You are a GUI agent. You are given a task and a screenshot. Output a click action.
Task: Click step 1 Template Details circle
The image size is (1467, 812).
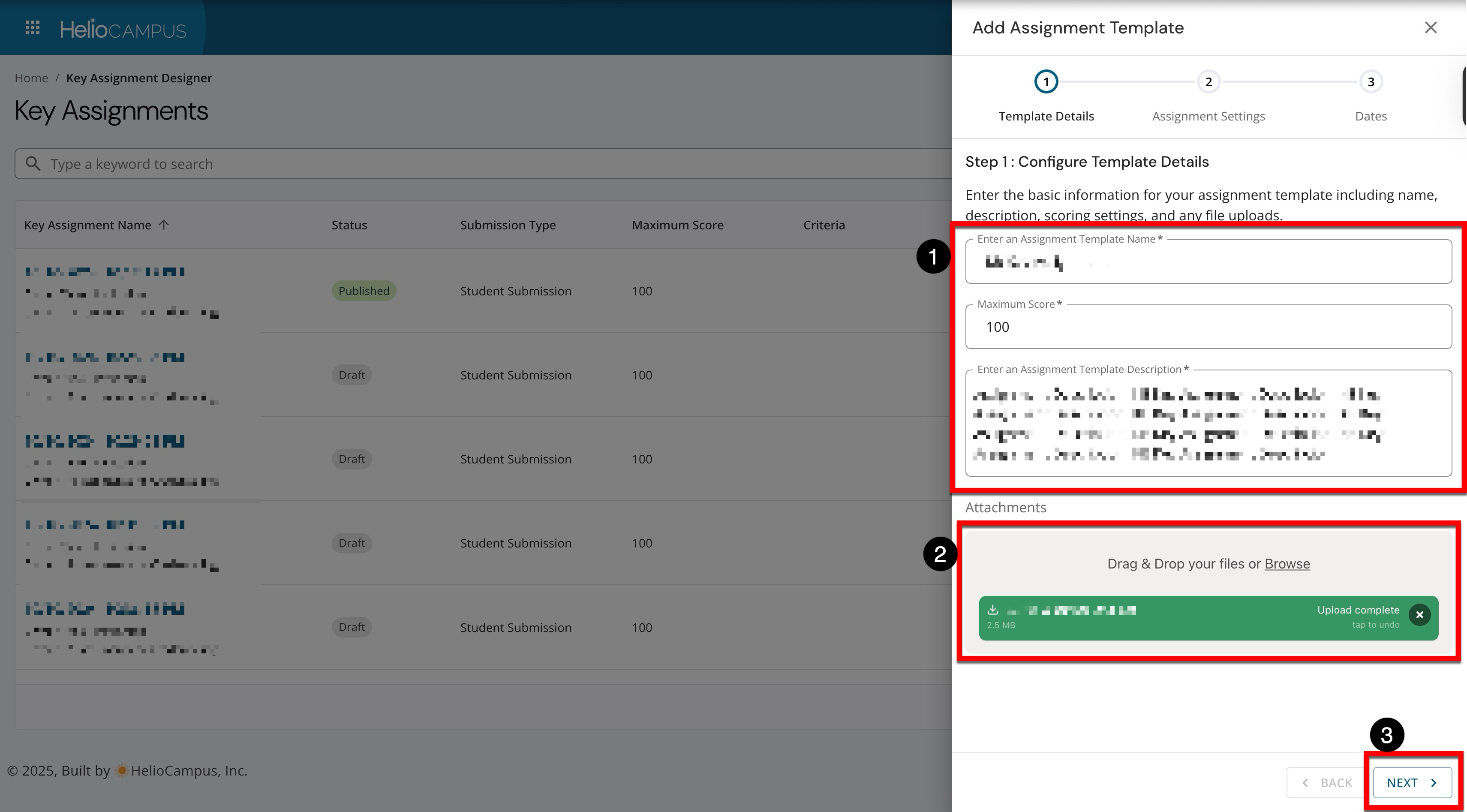click(1046, 82)
